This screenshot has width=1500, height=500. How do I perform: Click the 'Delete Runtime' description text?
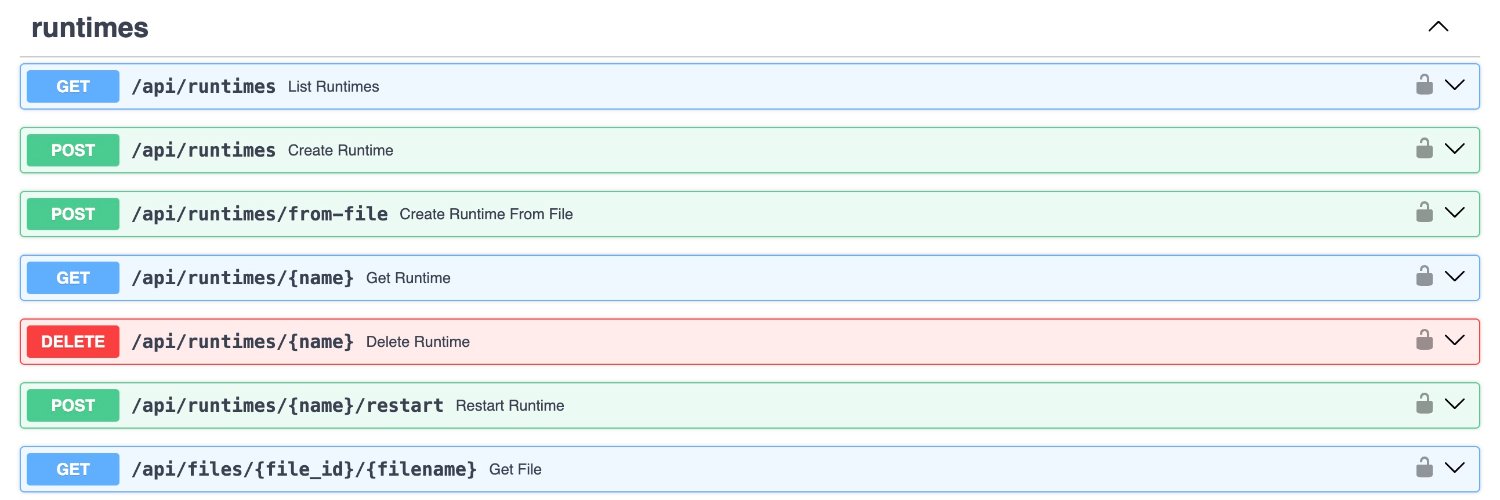418,343
